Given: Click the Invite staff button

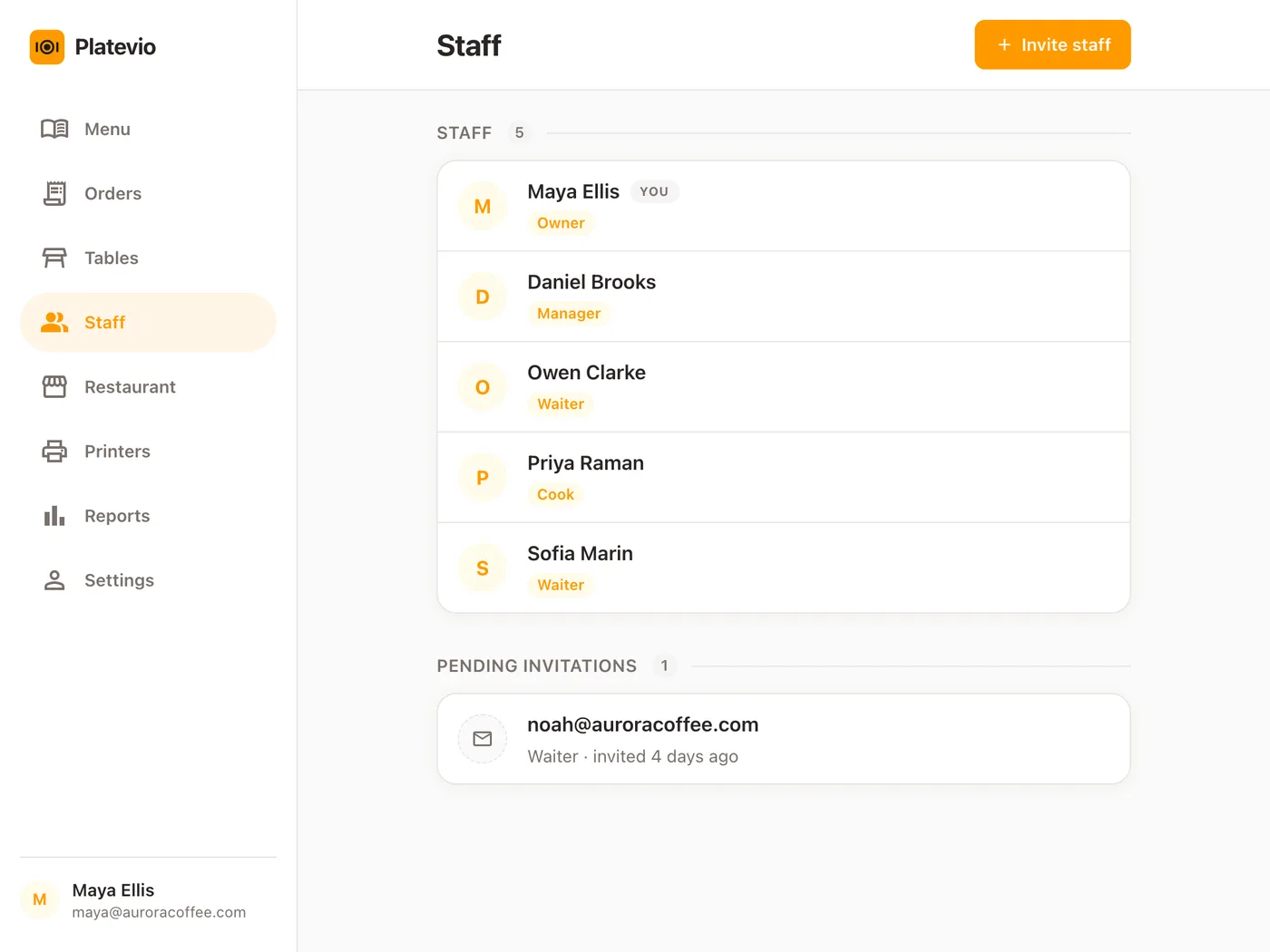Looking at the screenshot, I should pos(1052,44).
